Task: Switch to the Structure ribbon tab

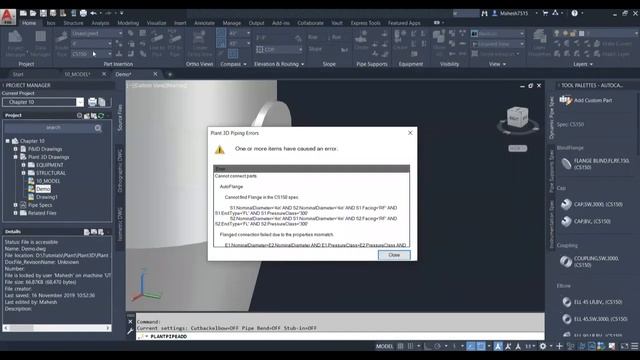Action: point(73,23)
